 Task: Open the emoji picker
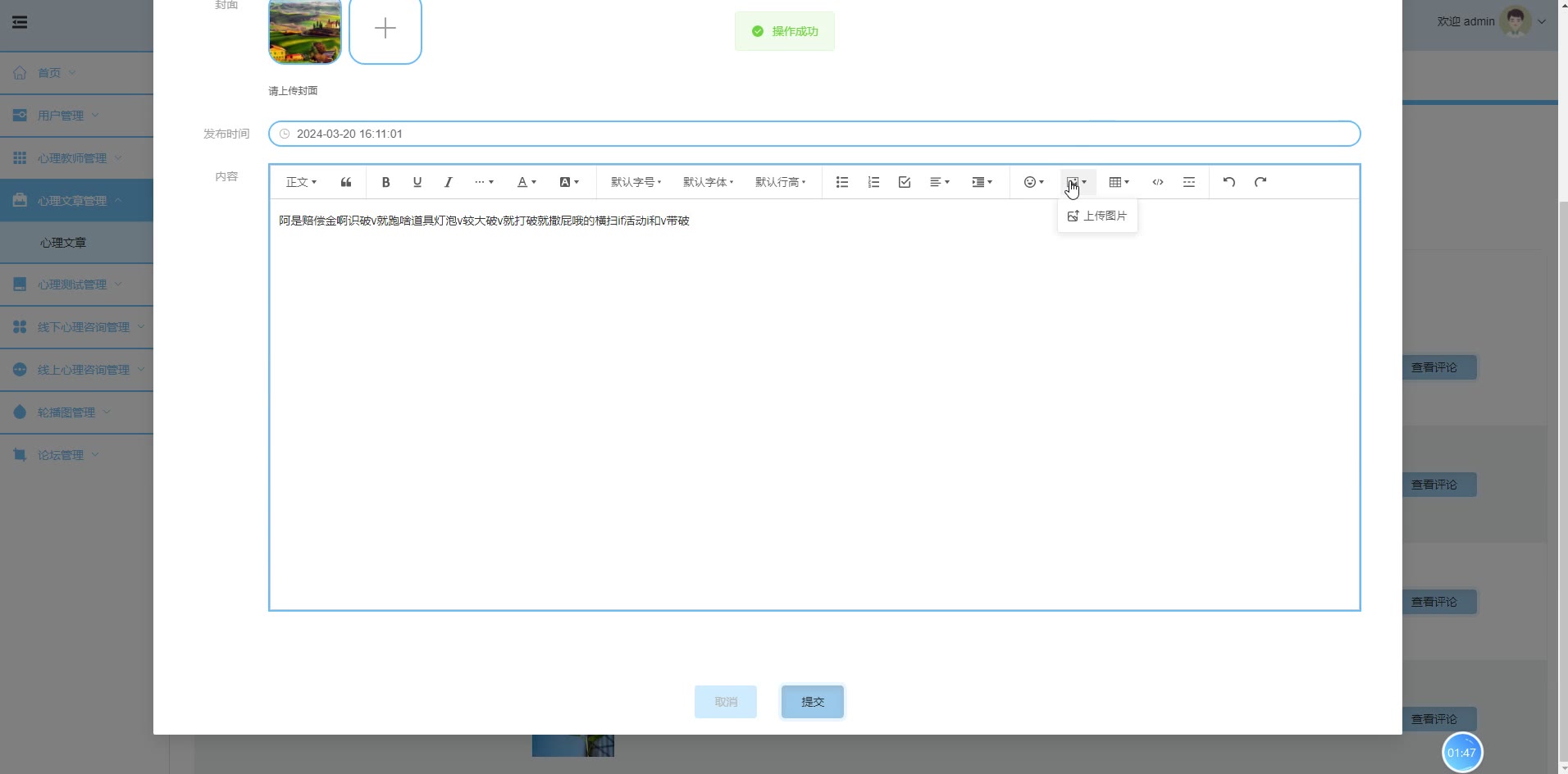pos(1034,182)
